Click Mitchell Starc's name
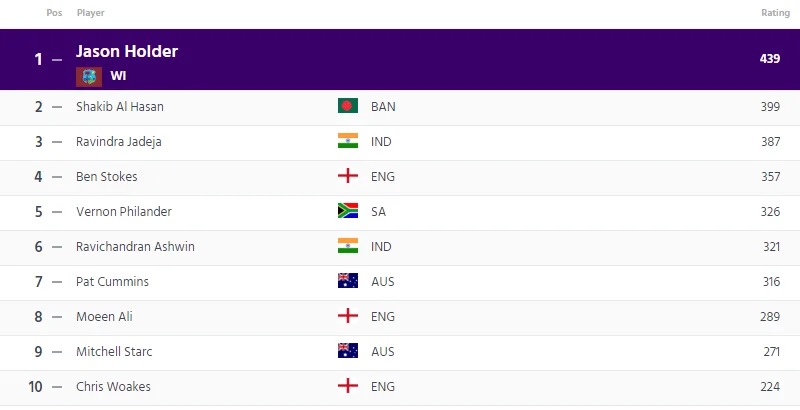This screenshot has height=410, width=800. click(x=114, y=352)
